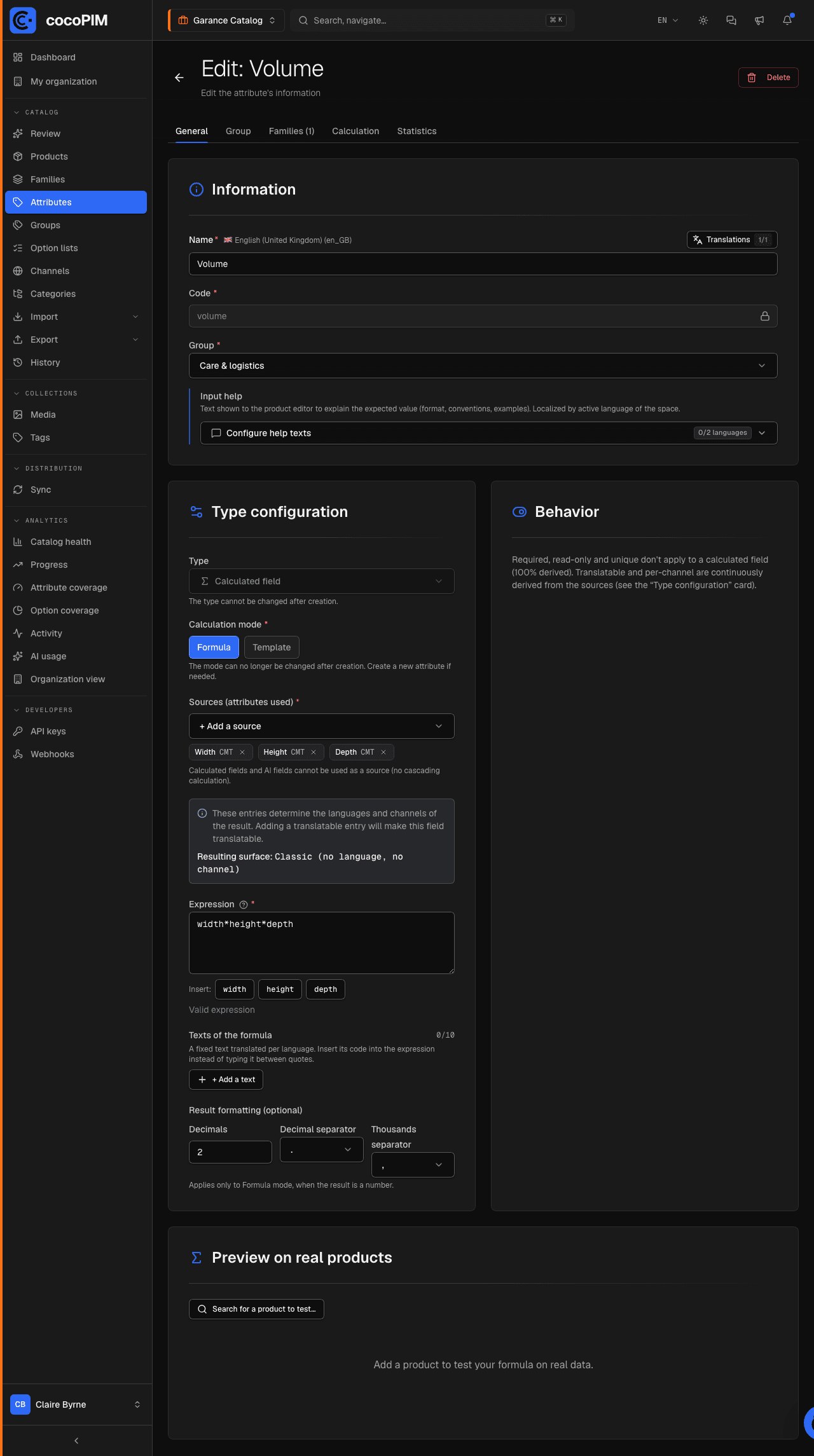This screenshot has height=1456, width=814.
Task: Select Formula calculation mode
Action: point(214,647)
